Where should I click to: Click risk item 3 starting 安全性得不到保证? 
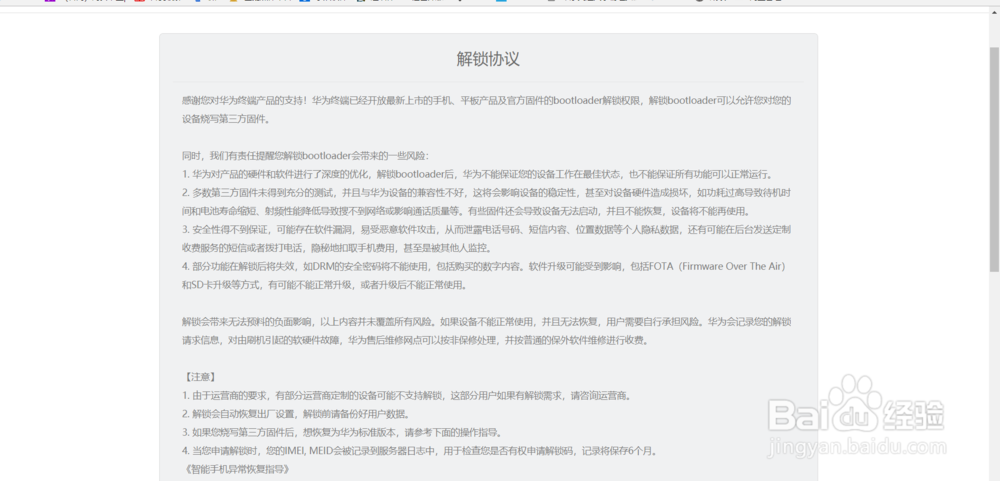tap(488, 239)
